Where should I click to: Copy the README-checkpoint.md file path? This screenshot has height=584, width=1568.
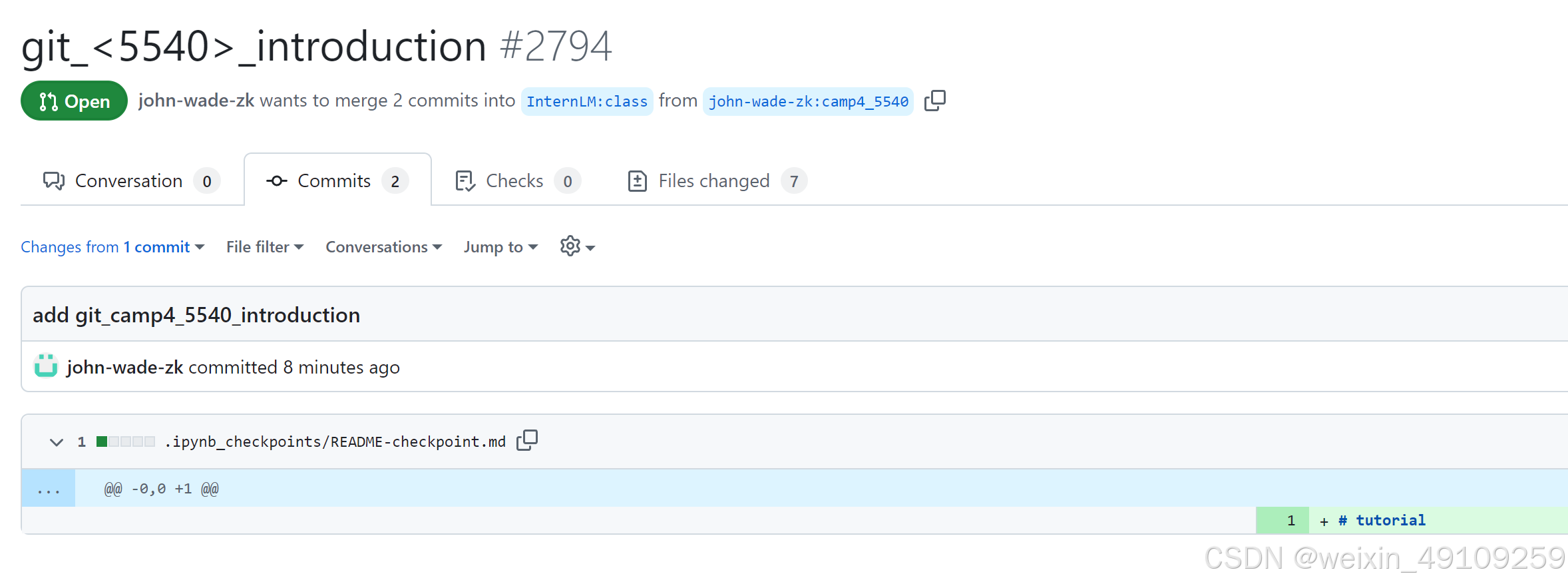click(526, 440)
